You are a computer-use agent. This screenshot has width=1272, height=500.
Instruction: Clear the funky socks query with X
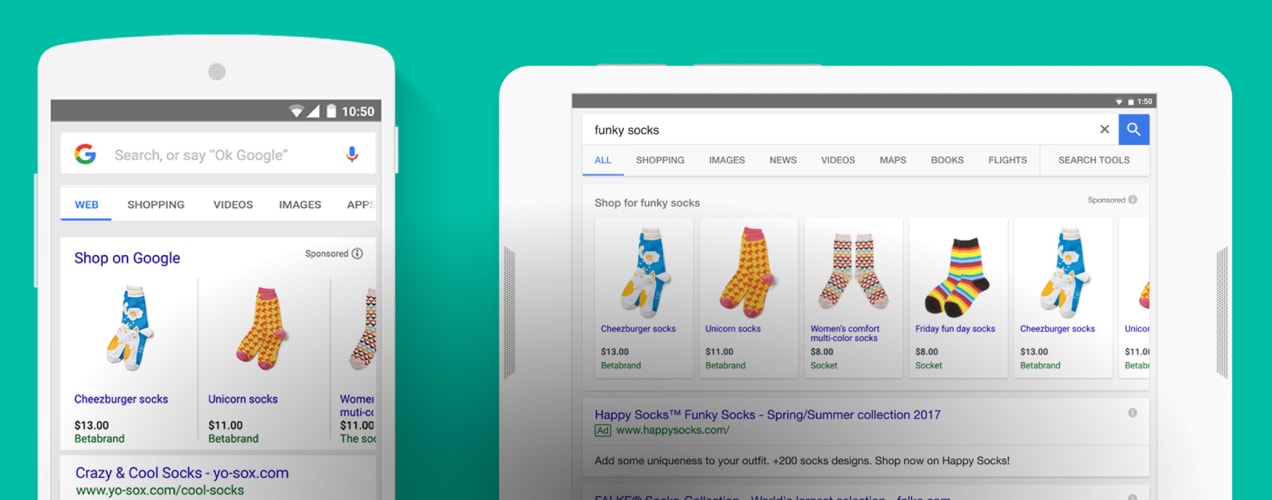click(x=1105, y=129)
